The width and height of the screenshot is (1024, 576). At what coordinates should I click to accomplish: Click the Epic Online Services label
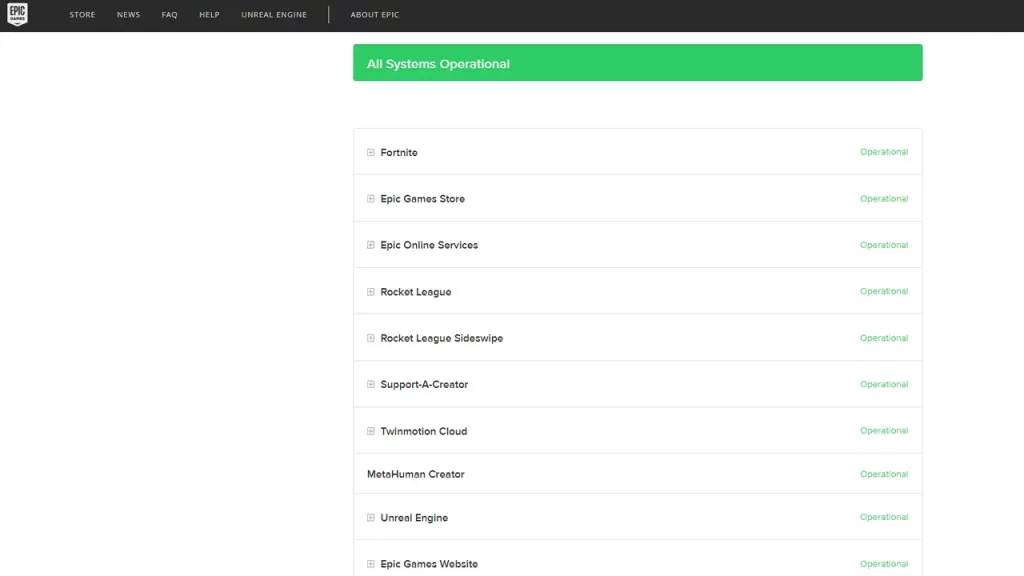[429, 245]
